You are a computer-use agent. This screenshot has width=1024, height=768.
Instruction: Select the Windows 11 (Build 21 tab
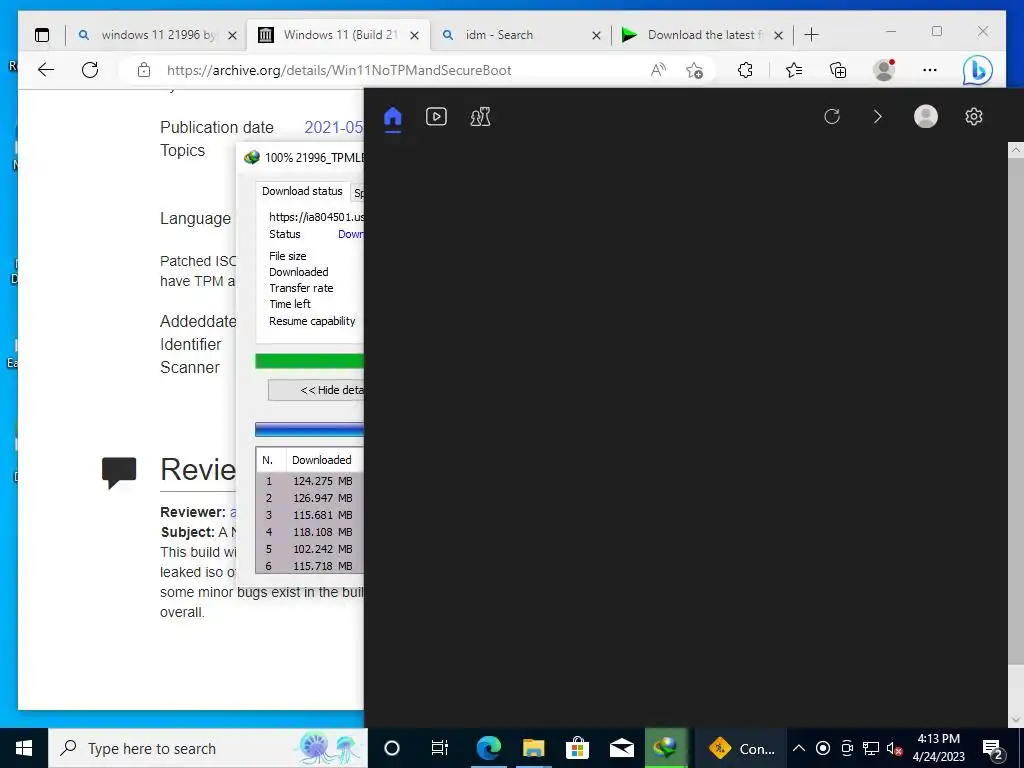(x=339, y=35)
